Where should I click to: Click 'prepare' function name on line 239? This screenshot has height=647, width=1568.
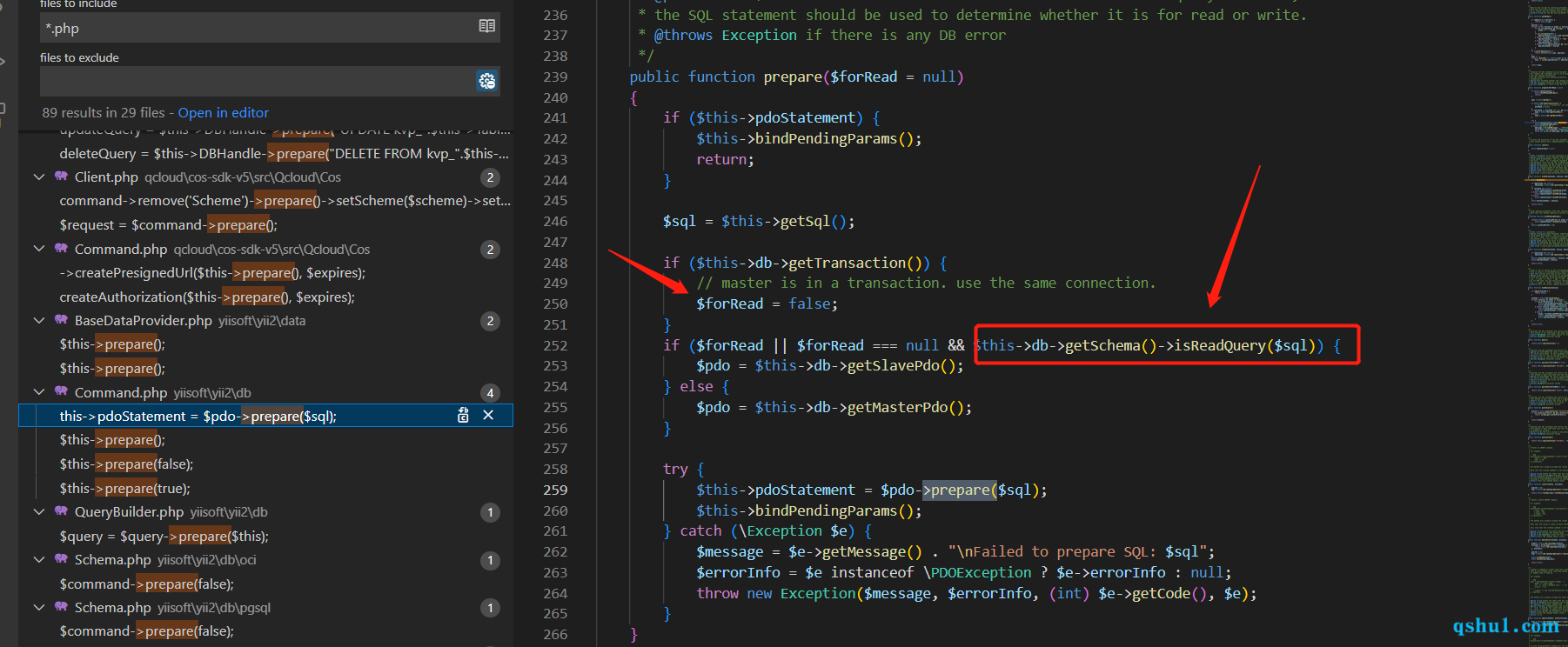coord(793,77)
